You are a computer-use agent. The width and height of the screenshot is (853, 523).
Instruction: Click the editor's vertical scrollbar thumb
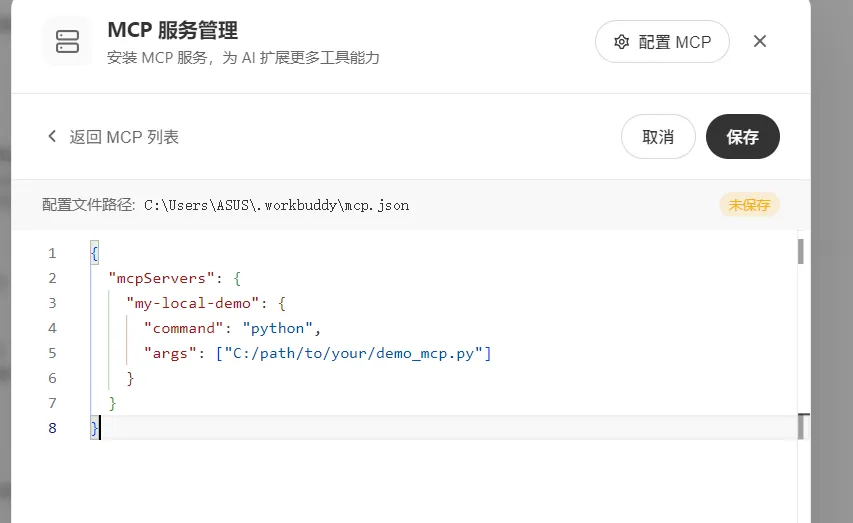(x=801, y=250)
